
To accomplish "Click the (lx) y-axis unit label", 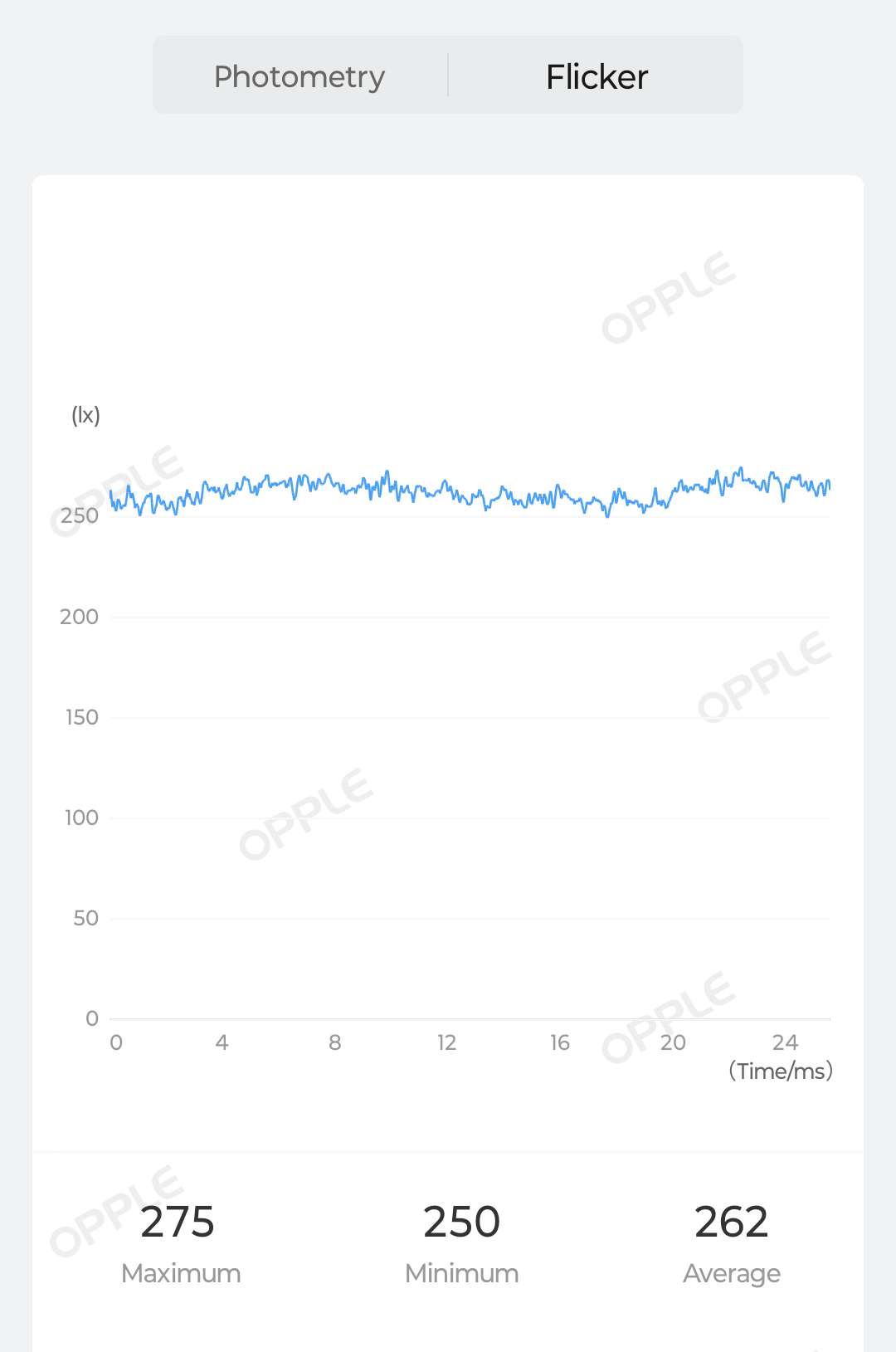I will coord(85,415).
